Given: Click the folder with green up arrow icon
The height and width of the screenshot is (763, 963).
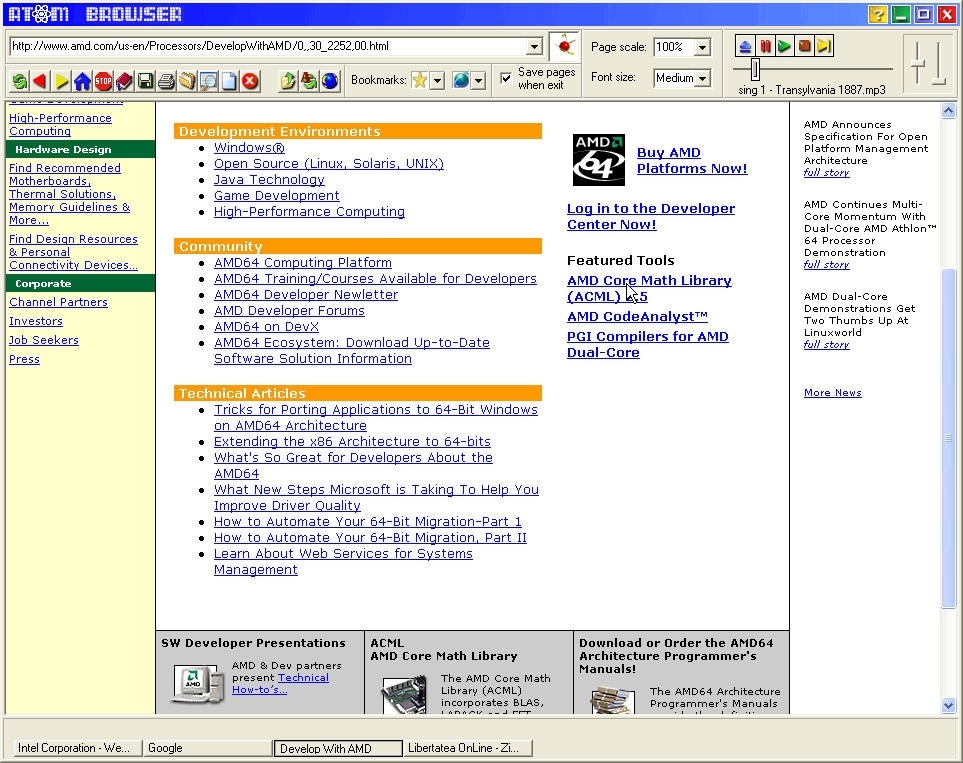Looking at the screenshot, I should [287, 81].
